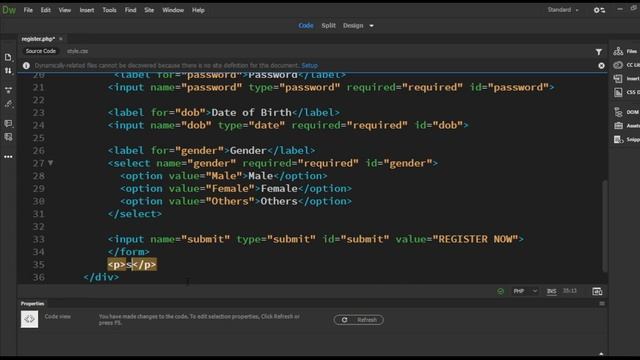Viewport: 640px width, 360px height.
Task: Click the File Management arrows icon
Action: click(8, 71)
